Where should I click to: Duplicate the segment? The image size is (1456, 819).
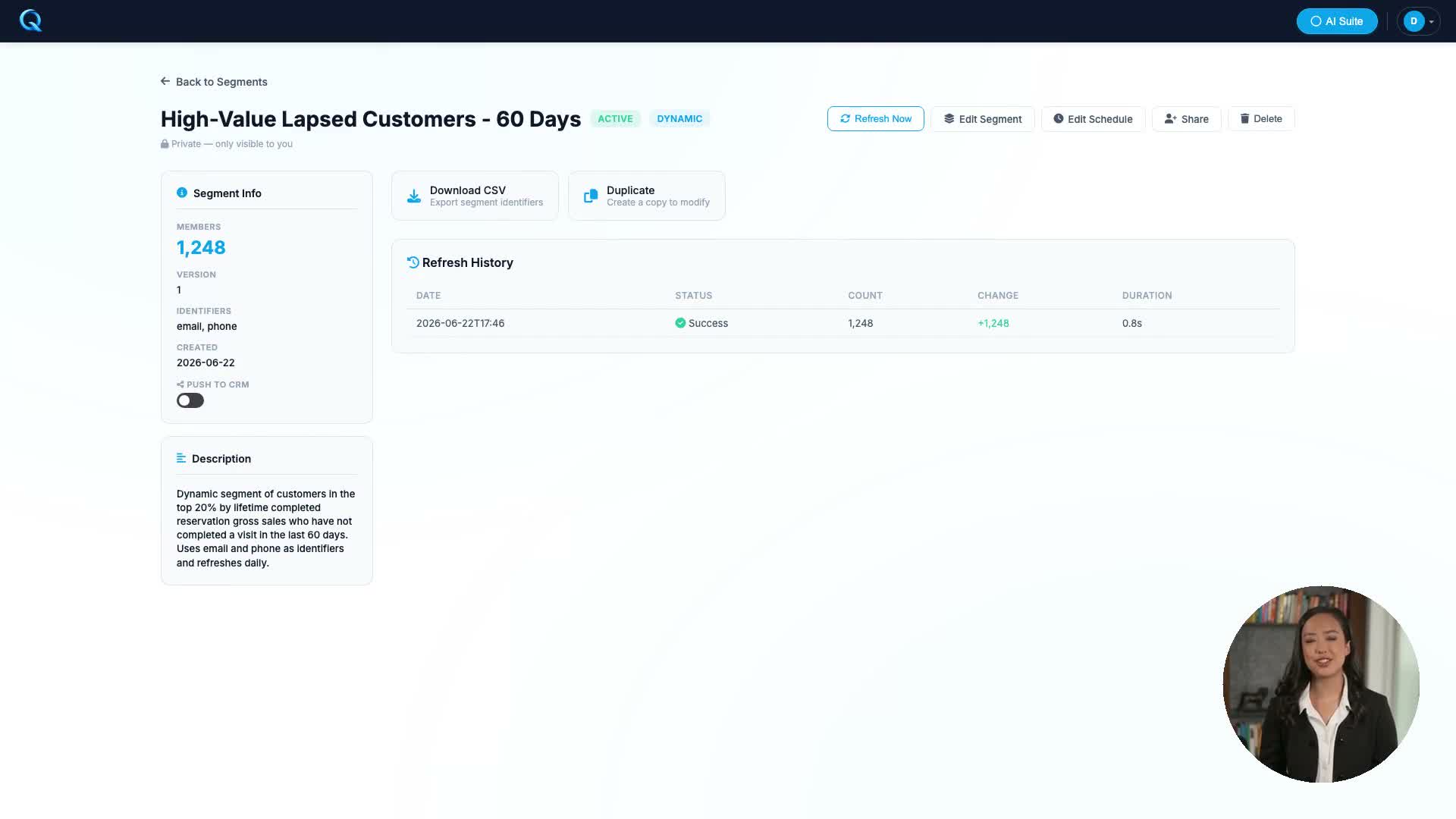646,196
